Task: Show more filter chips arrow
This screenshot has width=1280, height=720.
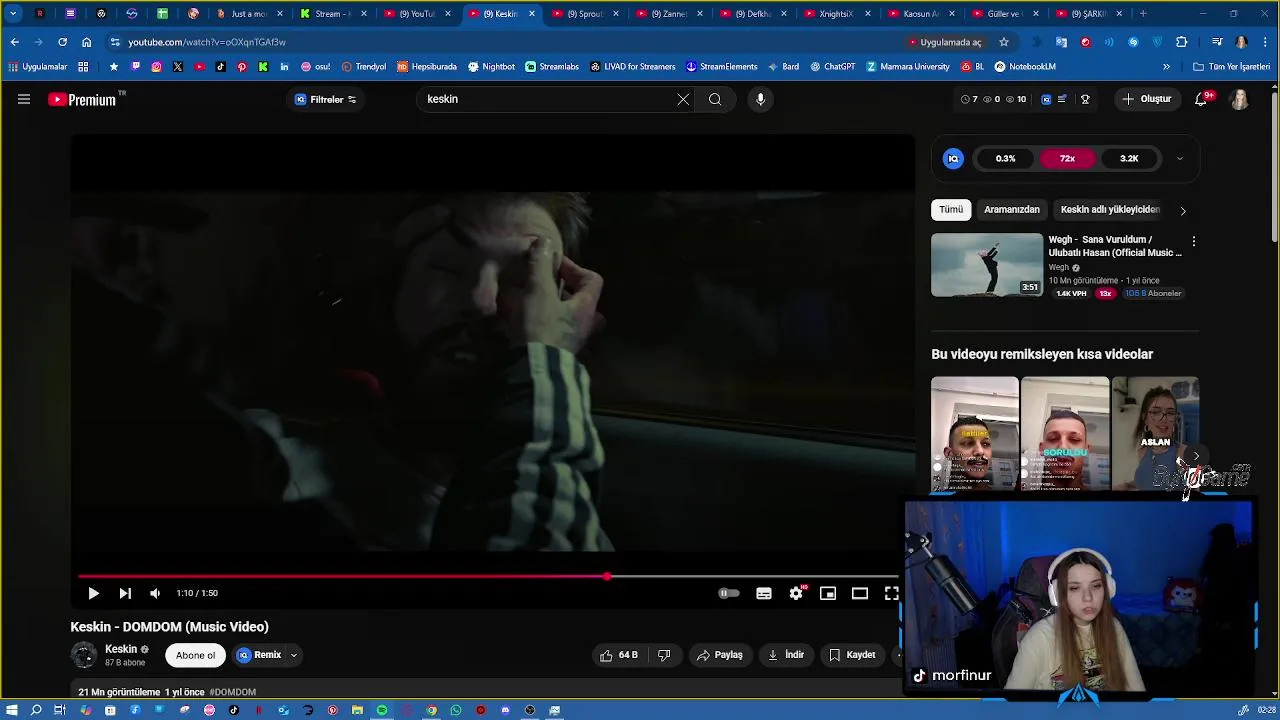Action: (x=1183, y=210)
